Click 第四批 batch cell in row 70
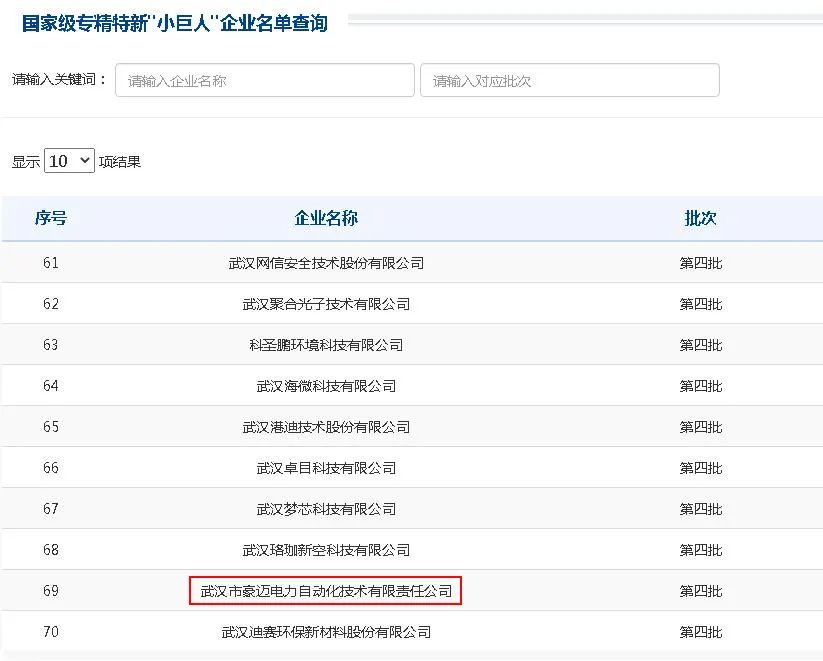The height and width of the screenshot is (661, 823). point(700,632)
